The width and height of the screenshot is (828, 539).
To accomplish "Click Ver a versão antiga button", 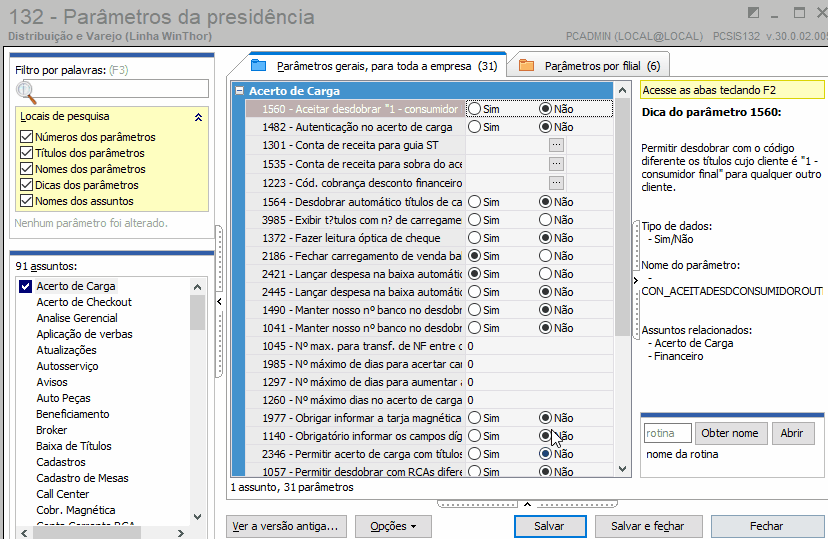I will (286, 526).
